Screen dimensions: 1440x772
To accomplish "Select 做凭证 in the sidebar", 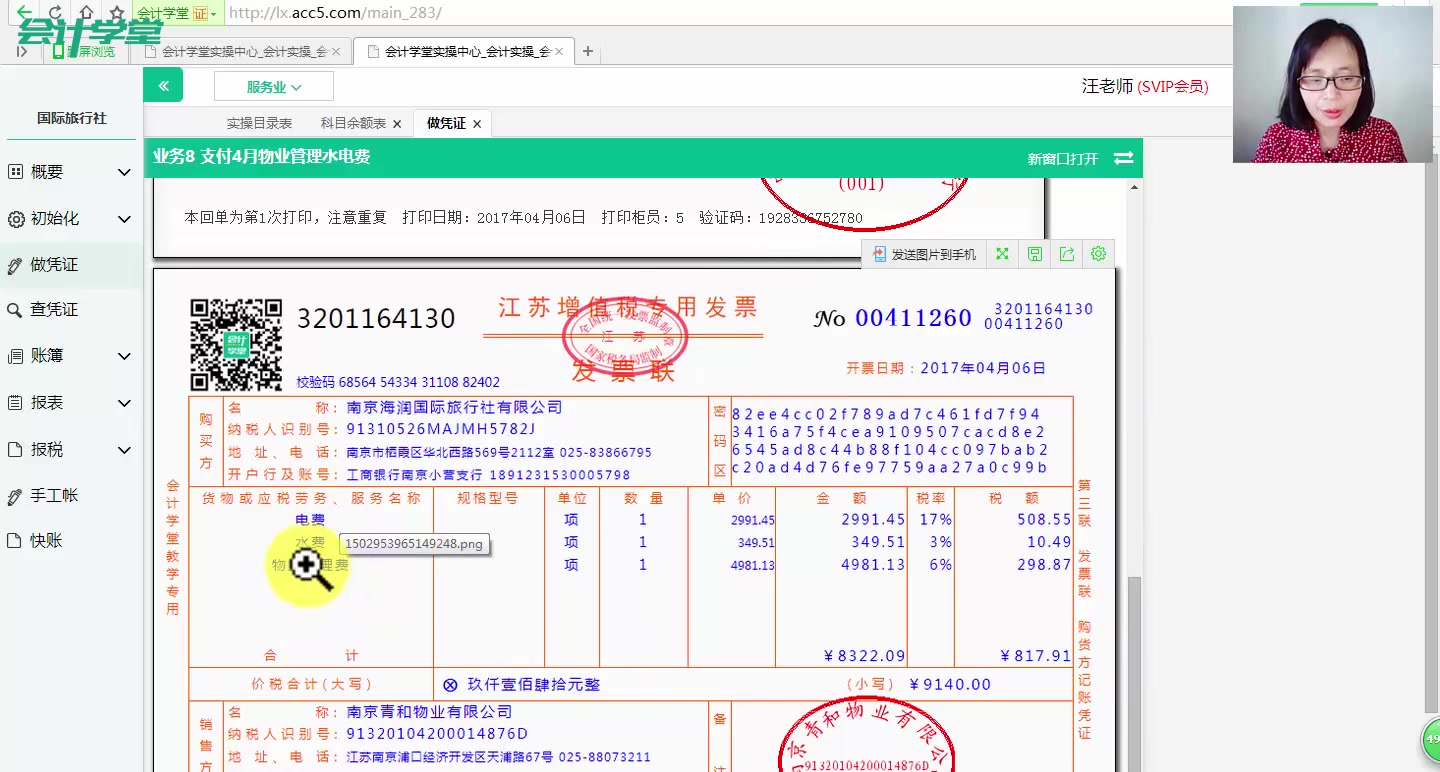I will 54,265.
